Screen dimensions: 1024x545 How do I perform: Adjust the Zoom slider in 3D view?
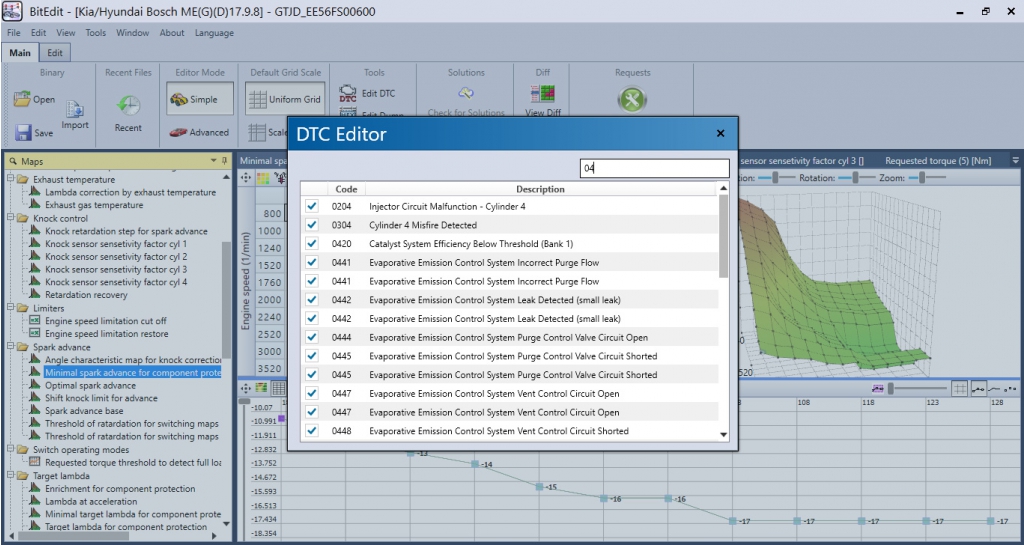(926, 178)
